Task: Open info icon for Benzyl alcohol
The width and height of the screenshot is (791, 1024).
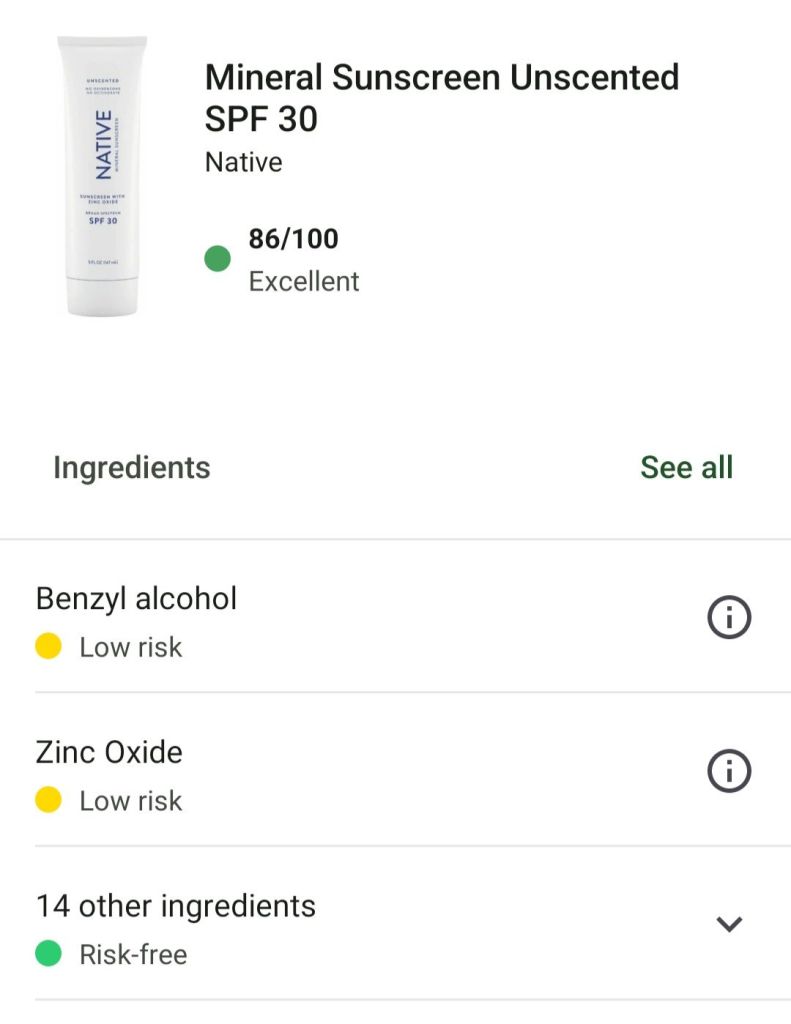Action: click(x=729, y=619)
